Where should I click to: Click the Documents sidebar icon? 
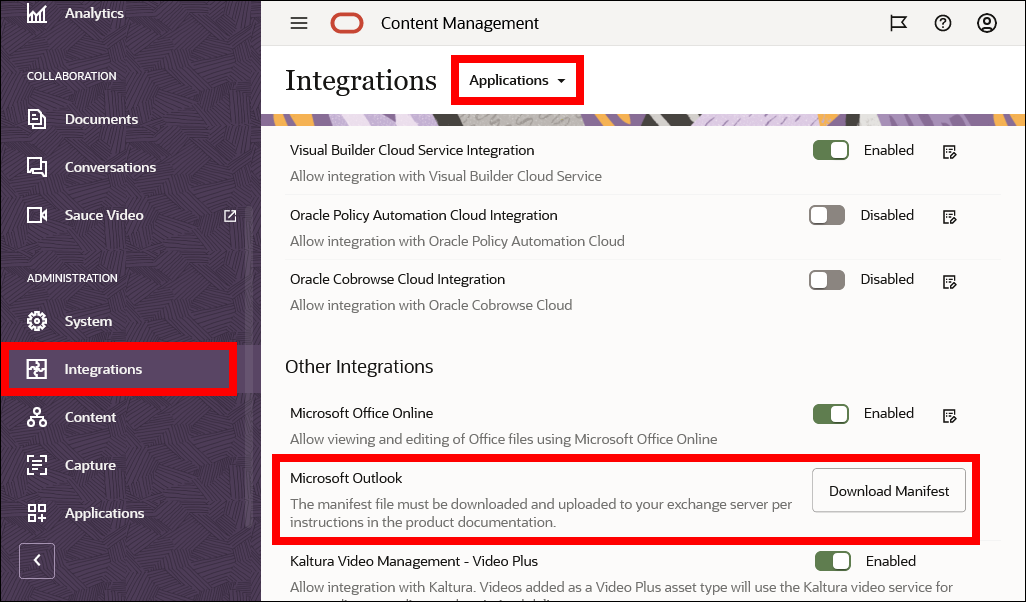pyautogui.click(x=37, y=119)
